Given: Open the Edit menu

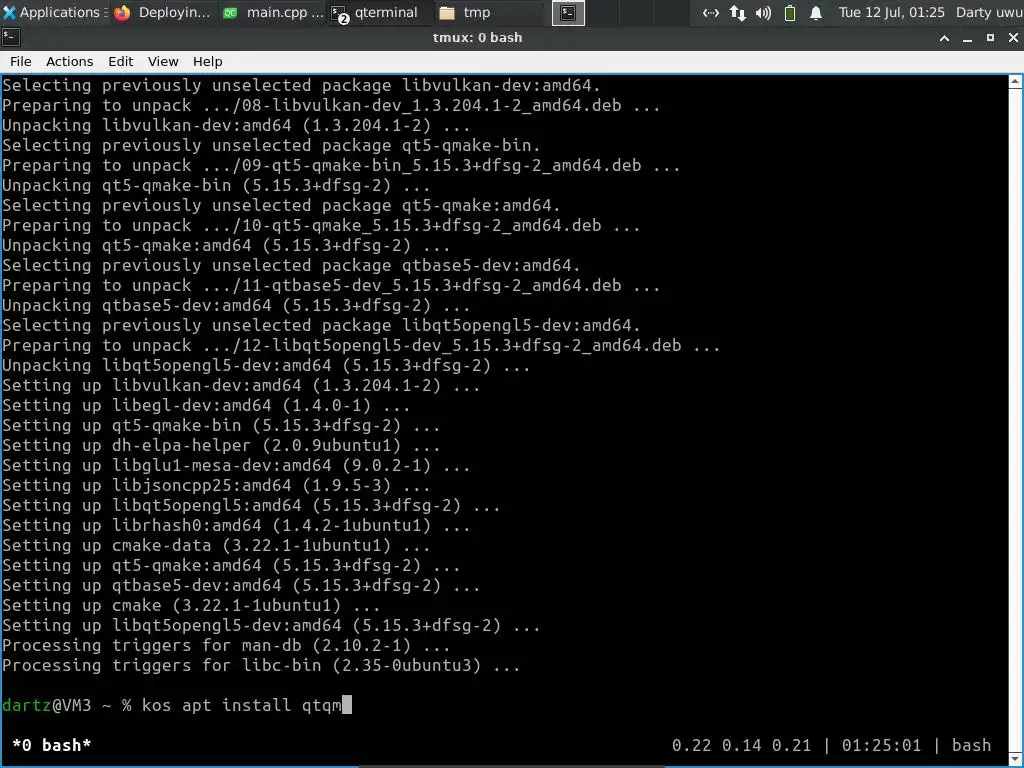Looking at the screenshot, I should (121, 61).
